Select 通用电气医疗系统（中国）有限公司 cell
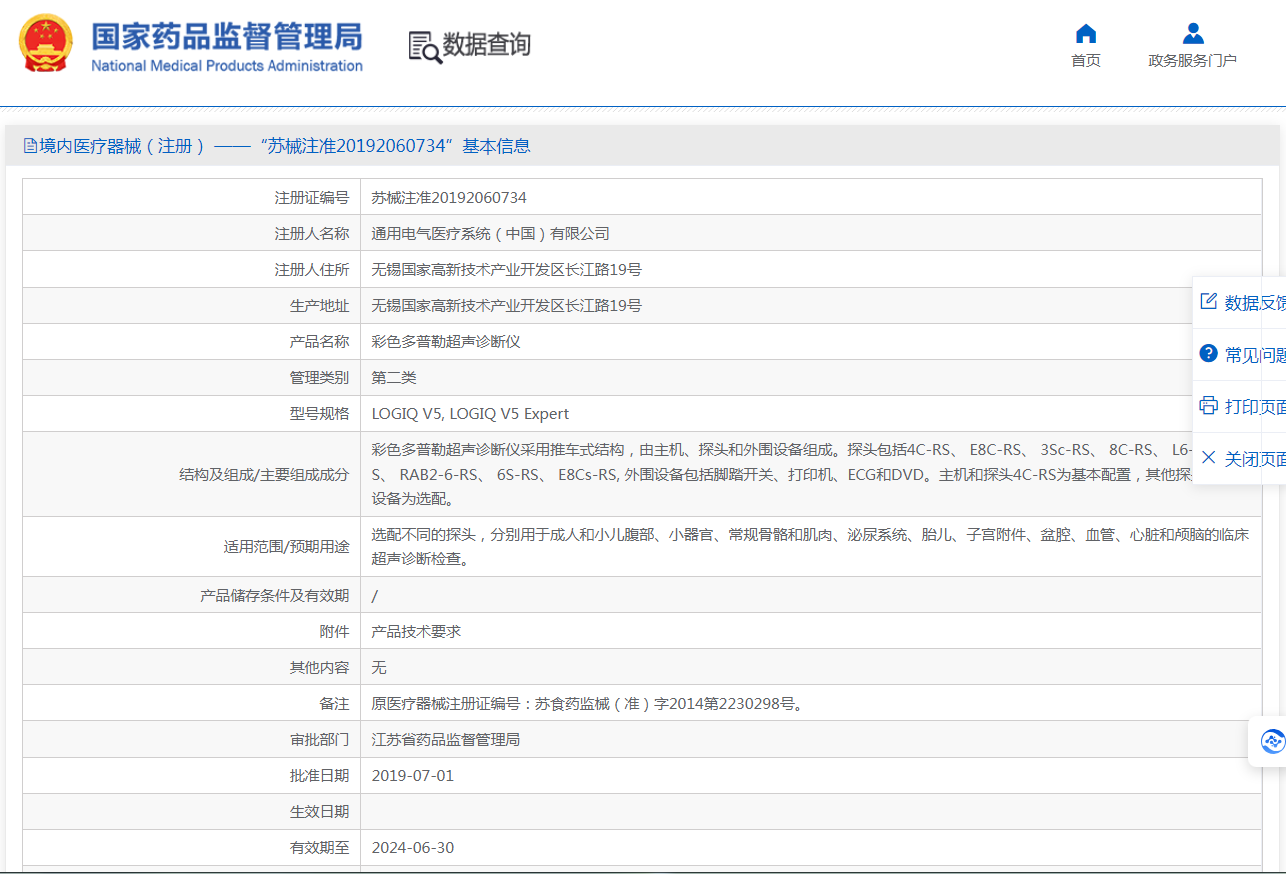 pyautogui.click(x=490, y=234)
